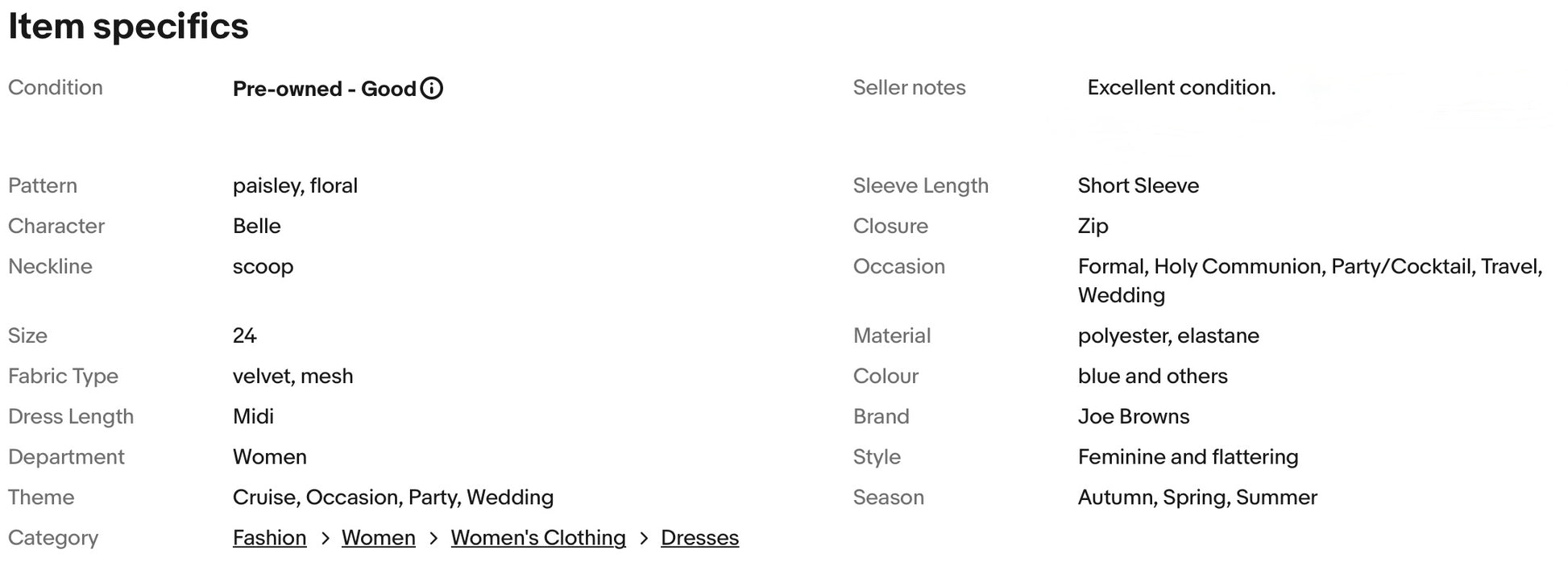1568x583 pixels.
Task: Select the Pre-owned - Good condition text
Action: pos(324,89)
